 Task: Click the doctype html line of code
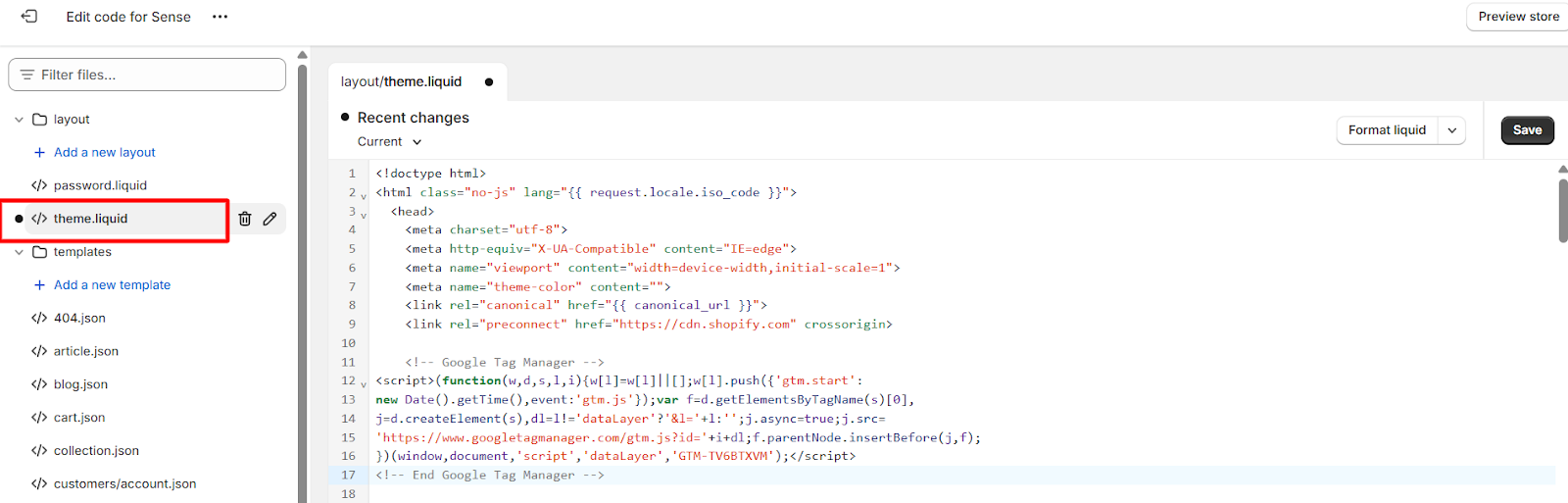click(430, 174)
